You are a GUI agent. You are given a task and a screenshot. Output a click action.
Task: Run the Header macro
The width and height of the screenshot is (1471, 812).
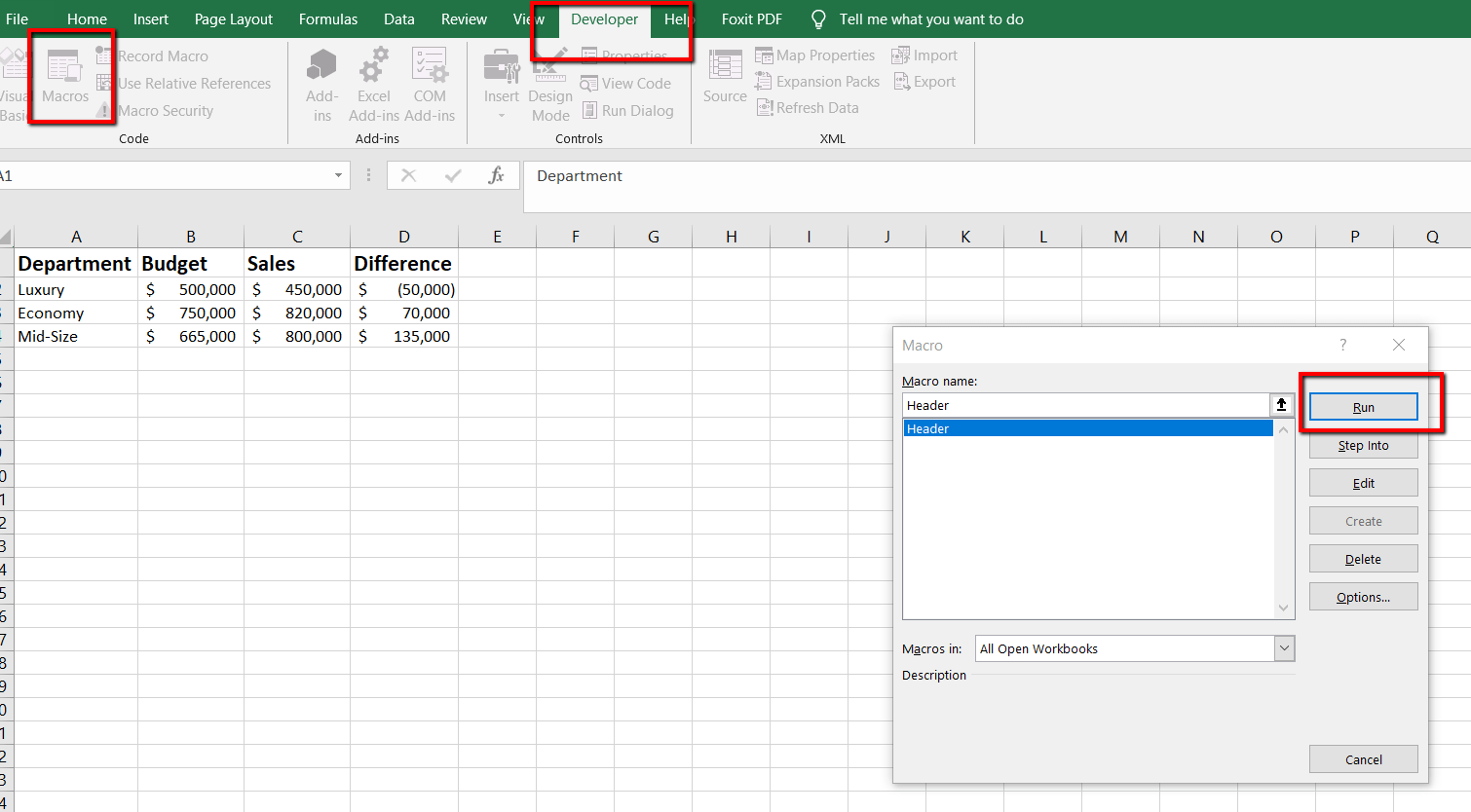(1363, 406)
